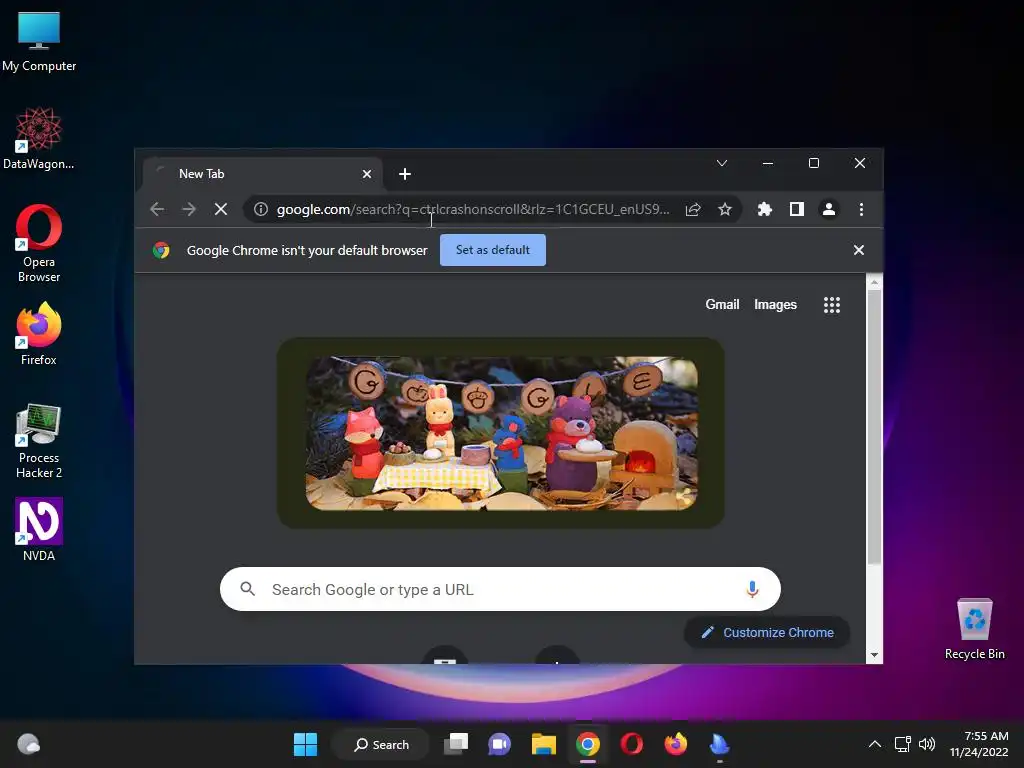Go forward in Chrome
Viewport: 1024px width, 768px height.
[189, 209]
